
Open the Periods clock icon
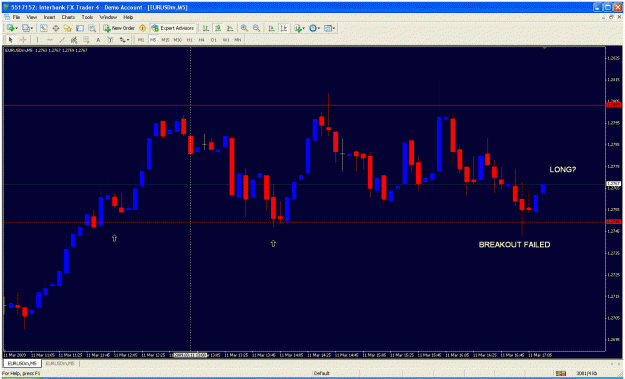(x=313, y=28)
